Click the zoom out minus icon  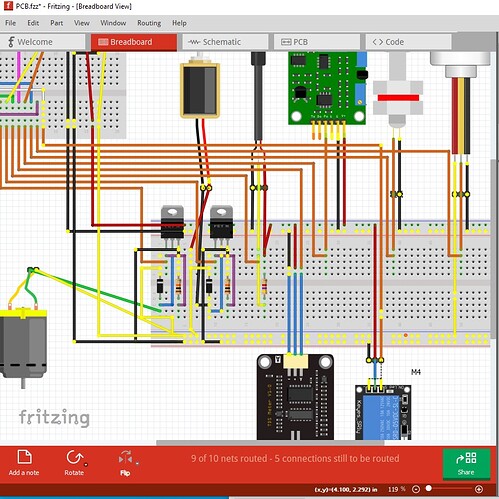pos(416,489)
